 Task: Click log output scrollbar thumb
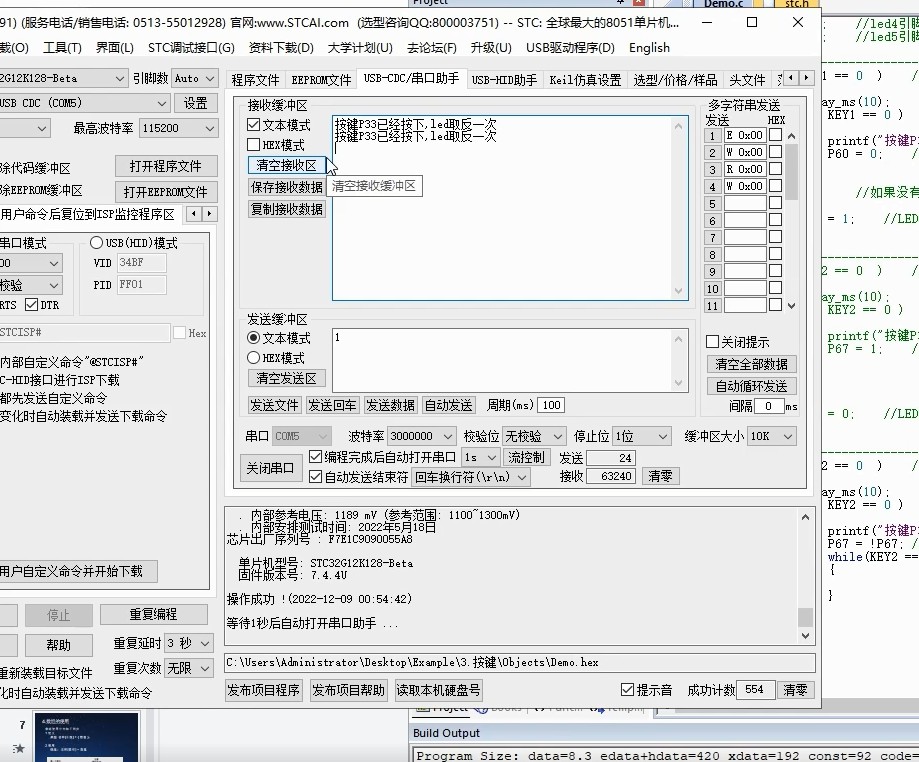(805, 617)
